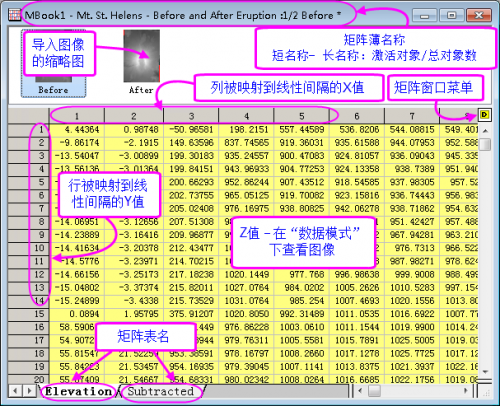Close the MBook1 matrix window
Image resolution: width=500 pixels, height=406 pixels.
click(479, 15)
